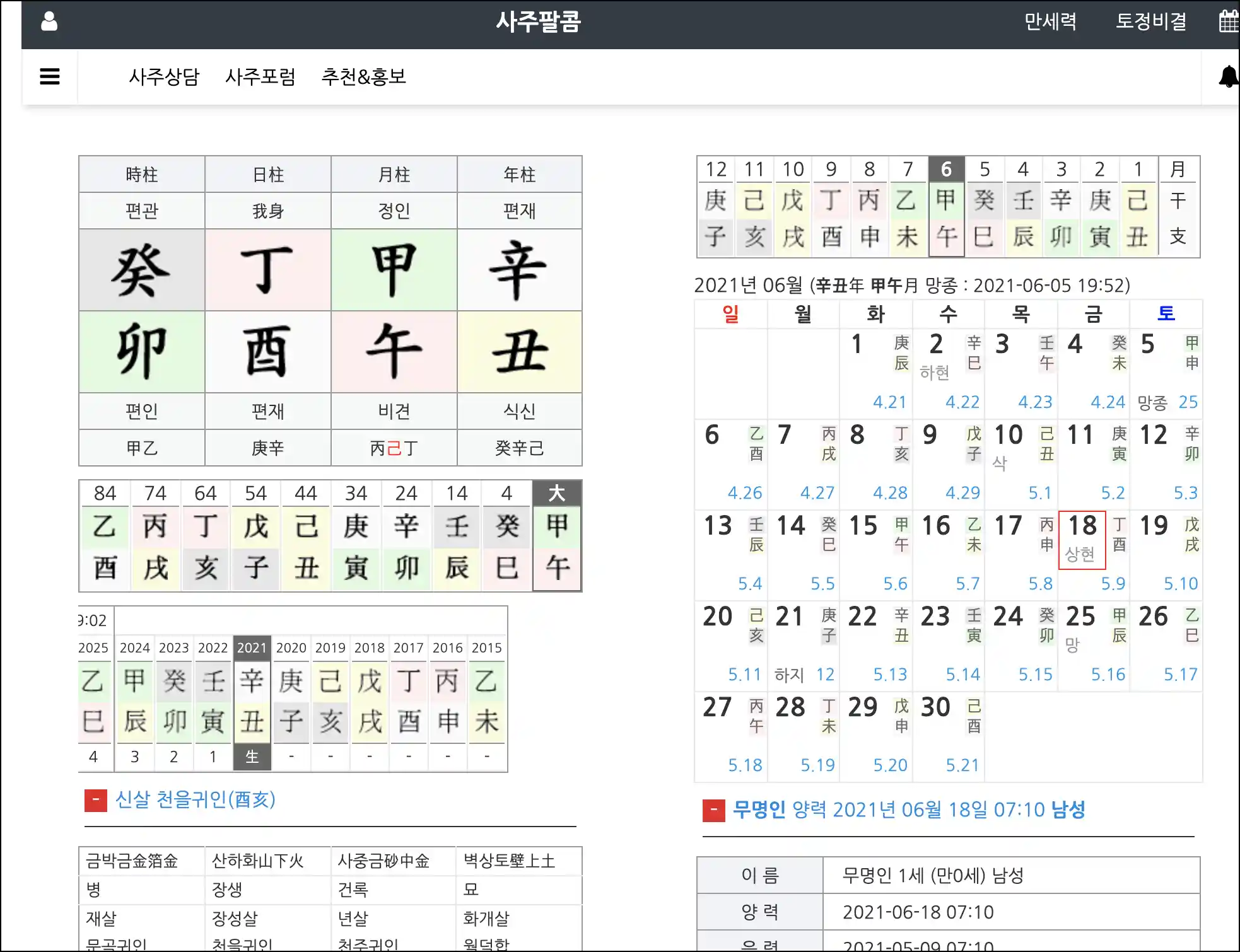Select June 1 庚辰 in calendar
Viewport: 1240px width, 952px height.
[x=876, y=374]
